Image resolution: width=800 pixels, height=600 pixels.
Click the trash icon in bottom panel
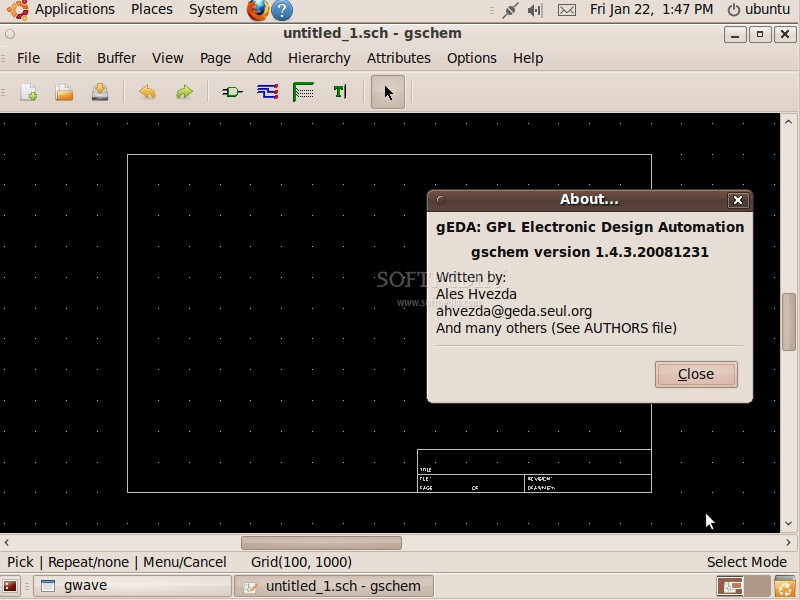[x=785, y=586]
